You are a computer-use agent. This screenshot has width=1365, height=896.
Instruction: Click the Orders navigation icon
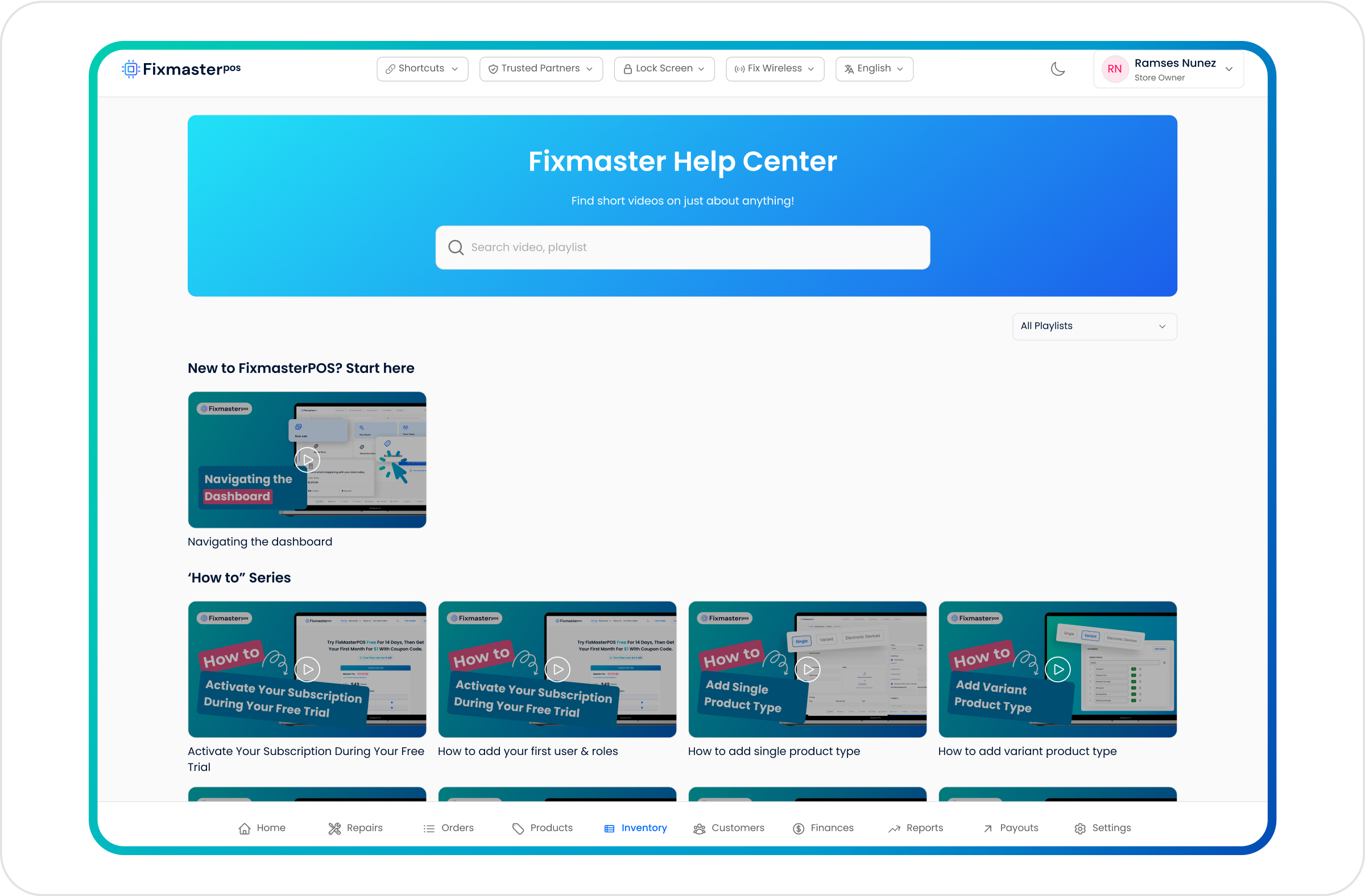coord(429,828)
